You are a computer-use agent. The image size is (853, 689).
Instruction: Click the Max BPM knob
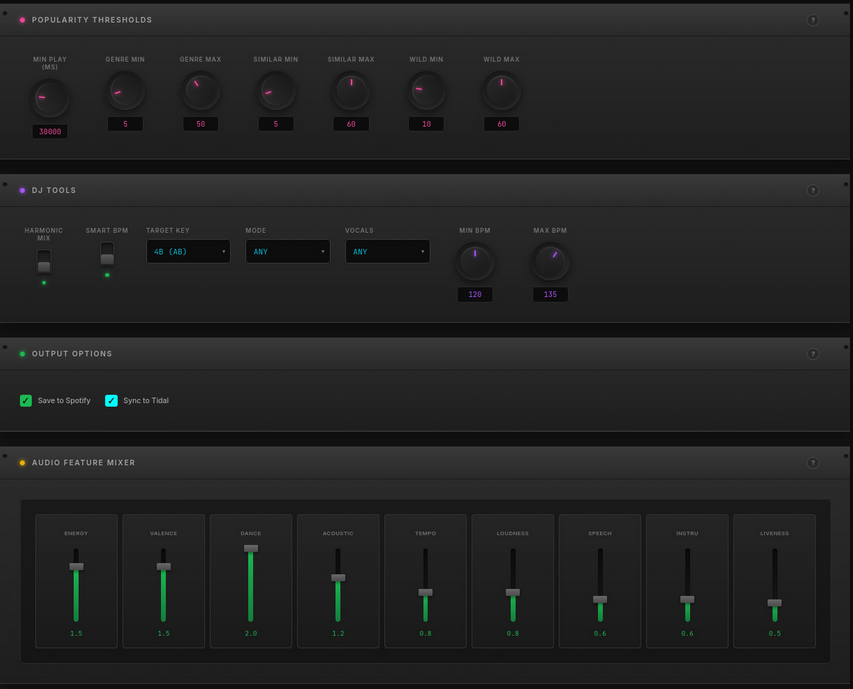550,262
